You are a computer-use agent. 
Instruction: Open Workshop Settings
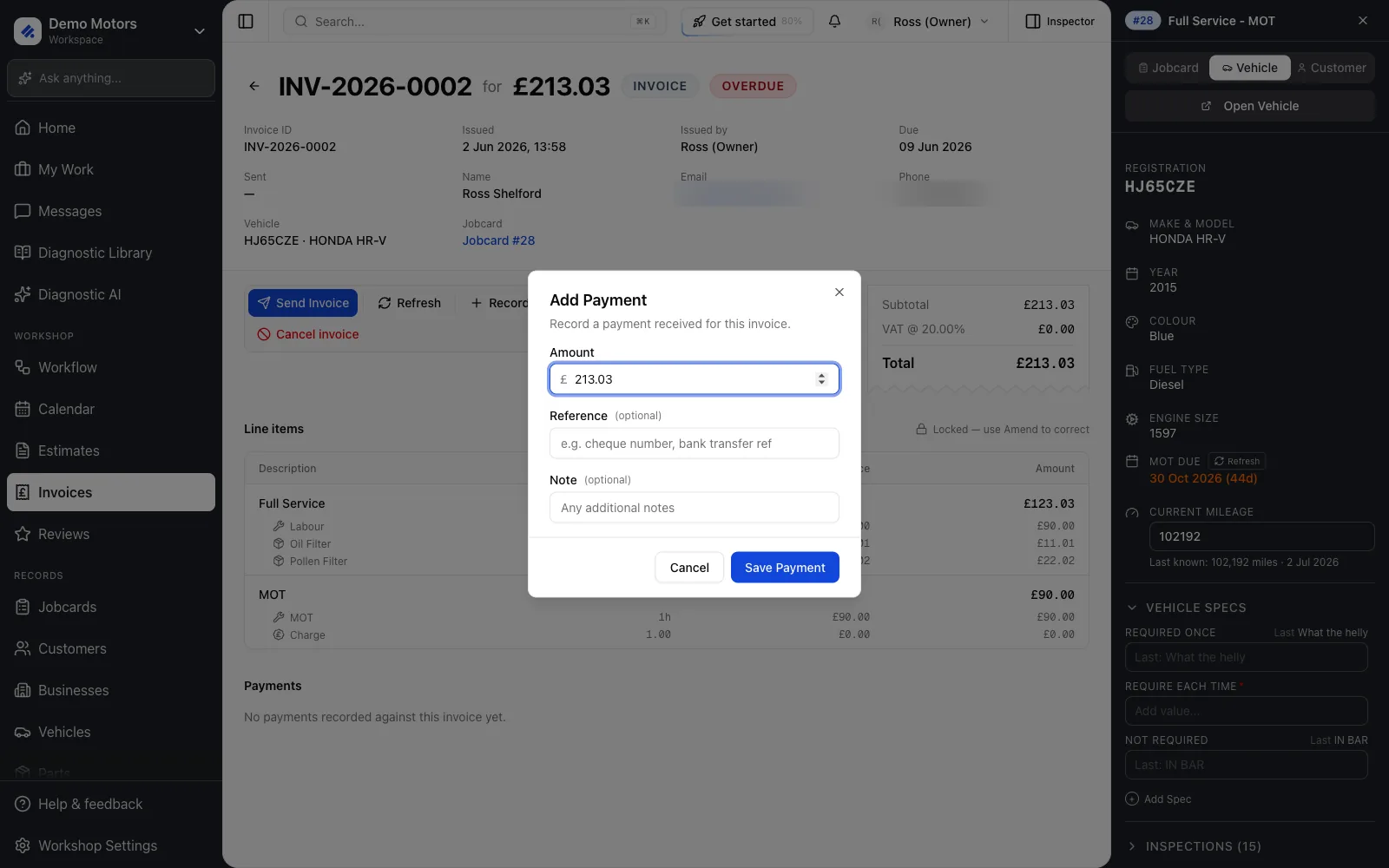[111, 845]
